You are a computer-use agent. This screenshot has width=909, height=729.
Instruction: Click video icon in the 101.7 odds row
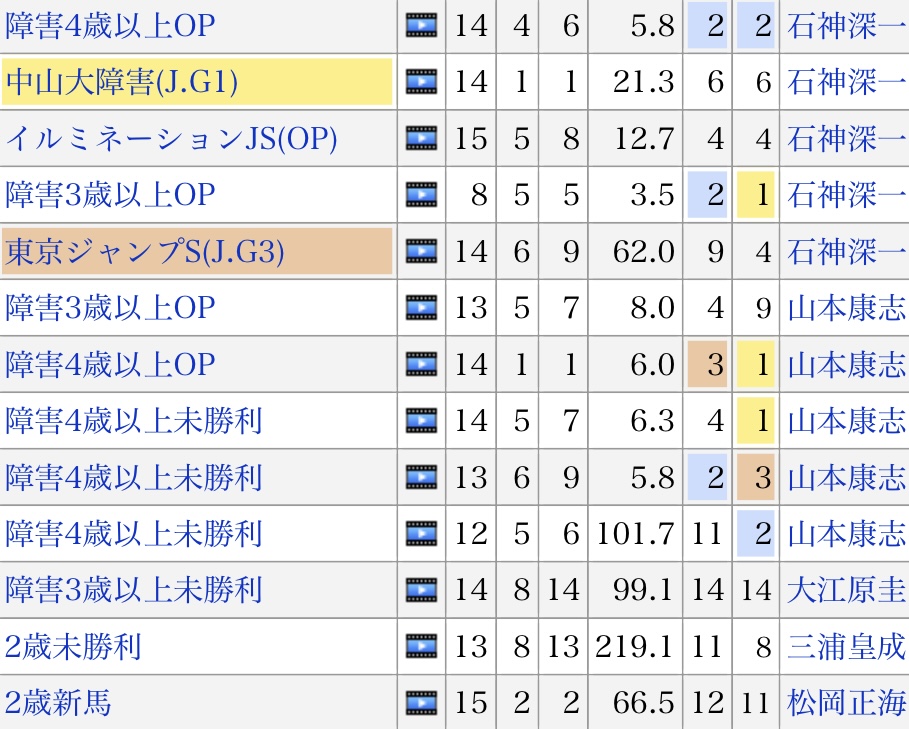click(x=422, y=534)
